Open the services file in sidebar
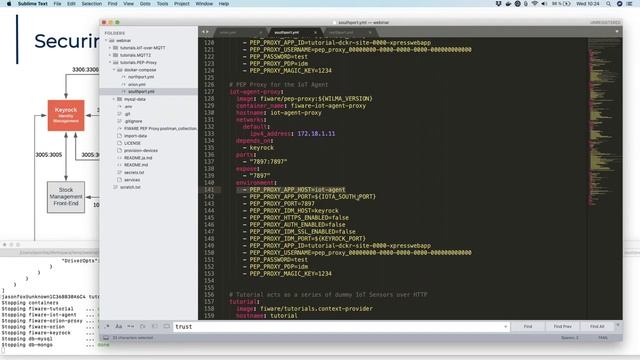This screenshot has height=360, width=640. click(x=132, y=180)
